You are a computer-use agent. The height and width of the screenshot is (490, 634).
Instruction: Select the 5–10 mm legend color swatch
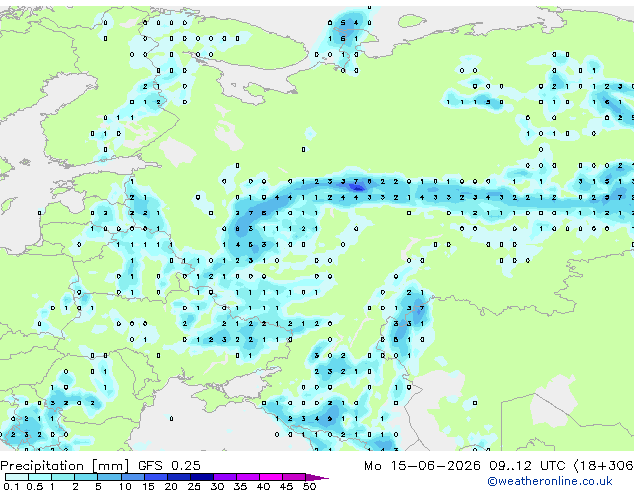click(x=109, y=477)
